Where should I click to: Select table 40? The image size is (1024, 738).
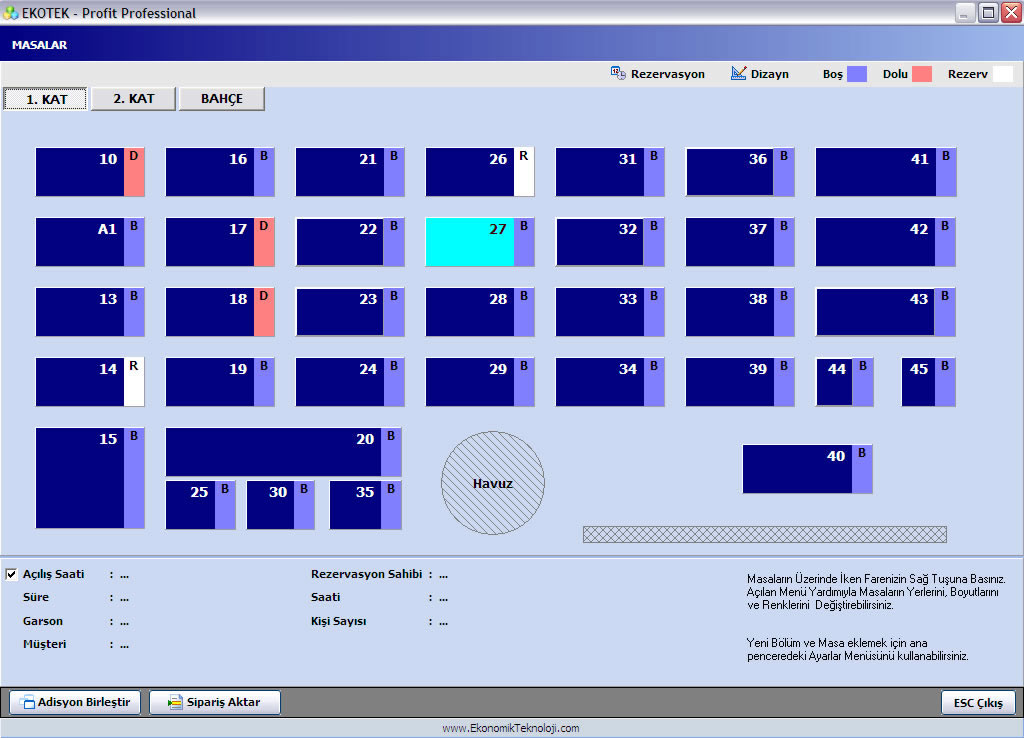pos(807,469)
